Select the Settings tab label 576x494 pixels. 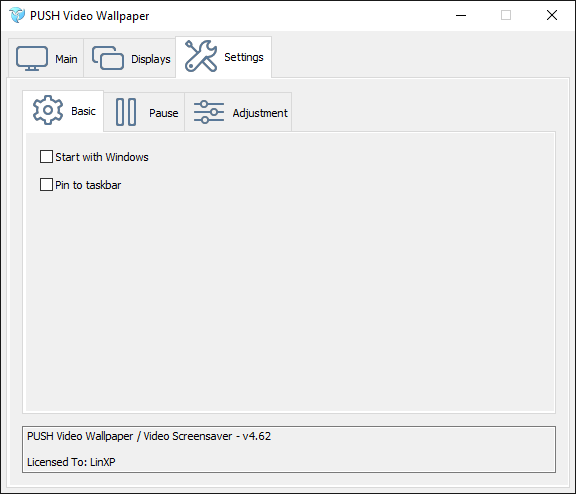point(244,57)
